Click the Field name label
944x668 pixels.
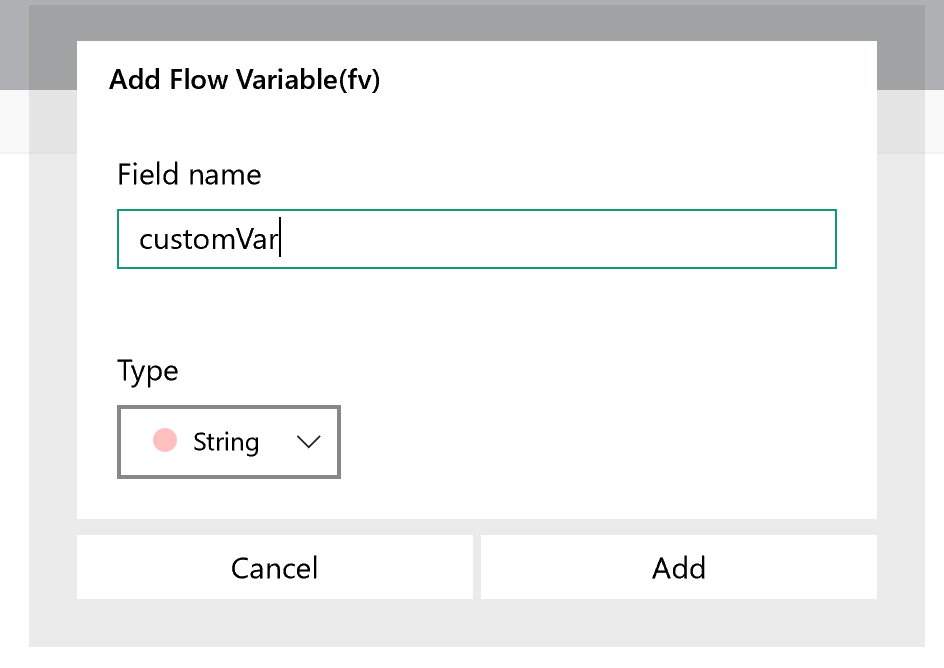click(x=189, y=175)
